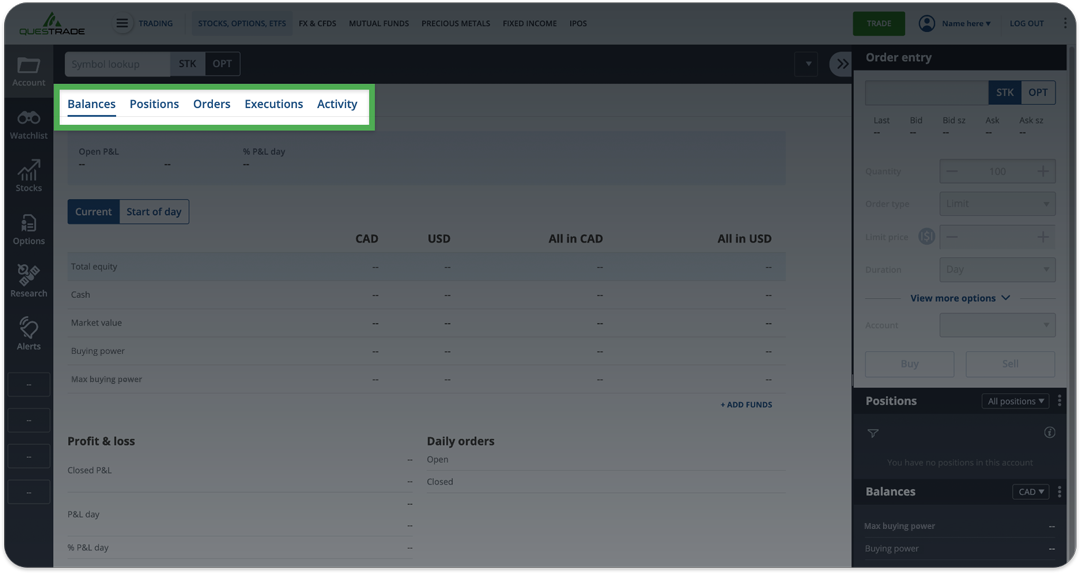Open the Balances tab
The width and height of the screenshot is (1080, 573).
[x=92, y=104]
